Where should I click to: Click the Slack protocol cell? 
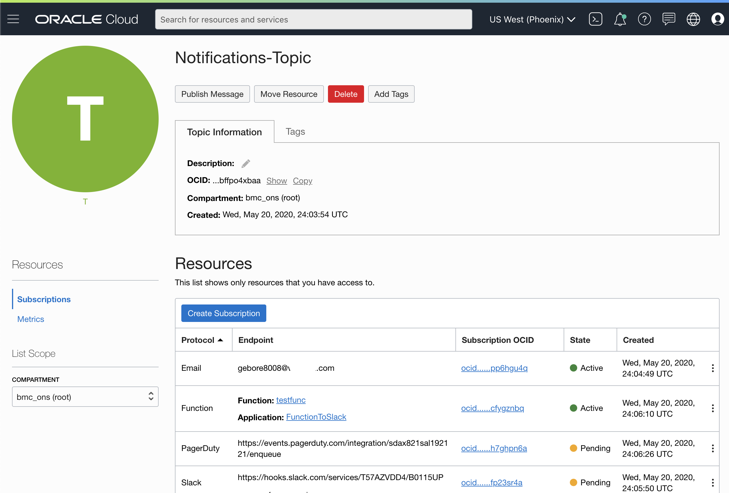191,482
